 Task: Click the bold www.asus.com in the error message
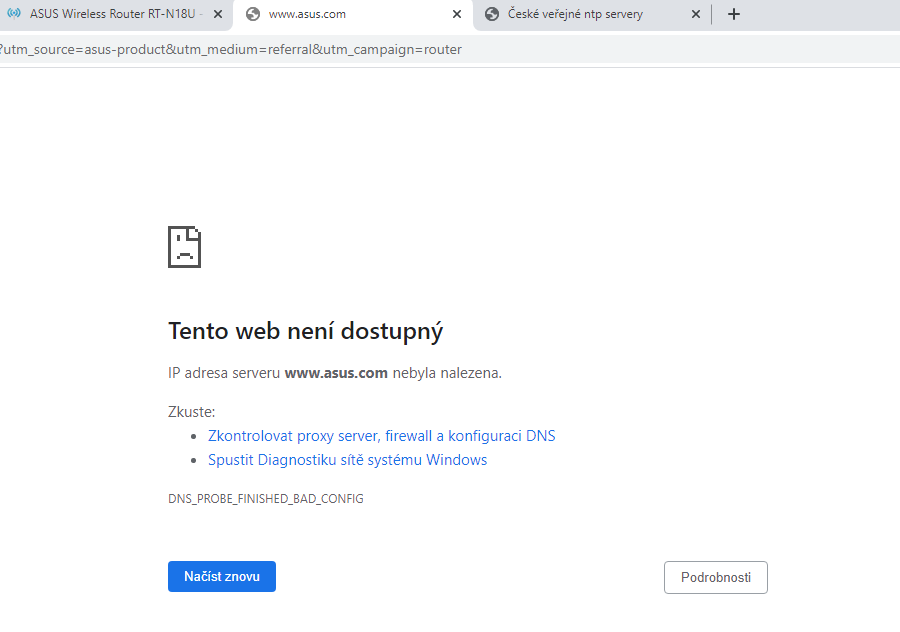pos(336,373)
